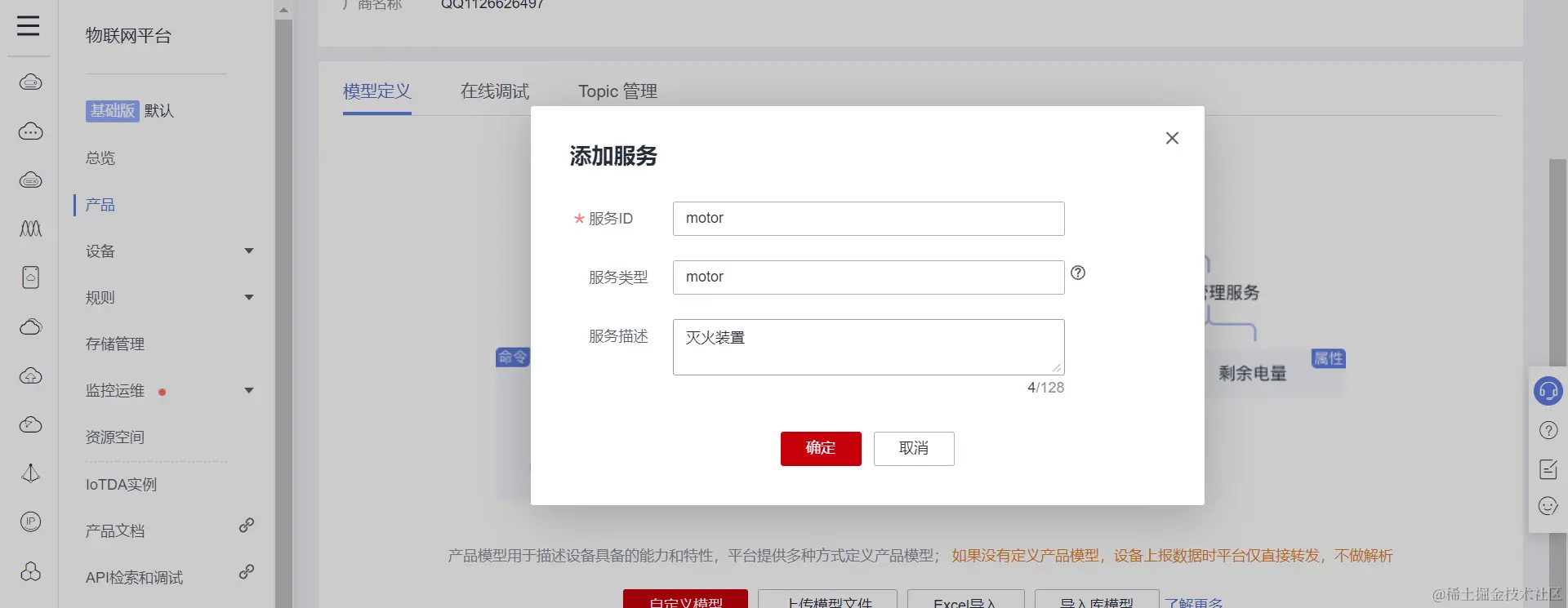Click the 服务类型 input field
The width and height of the screenshot is (1568, 608).
click(x=868, y=277)
